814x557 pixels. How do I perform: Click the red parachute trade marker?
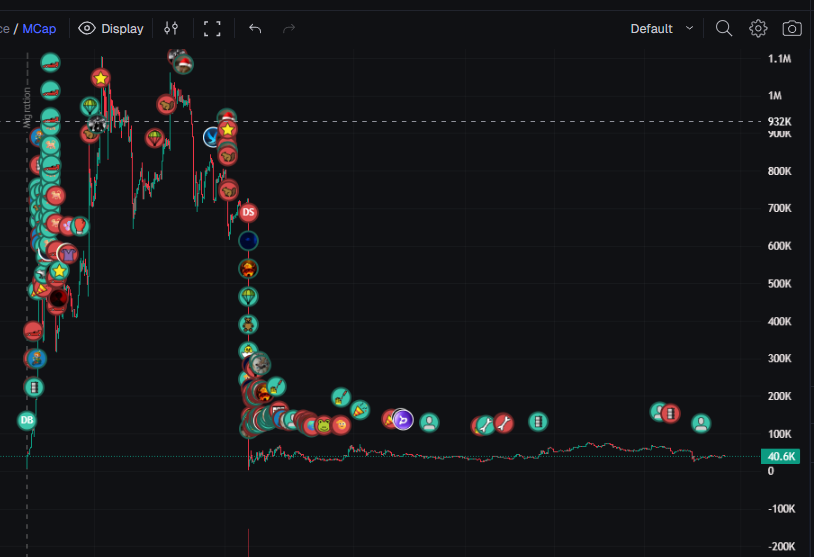(155, 138)
